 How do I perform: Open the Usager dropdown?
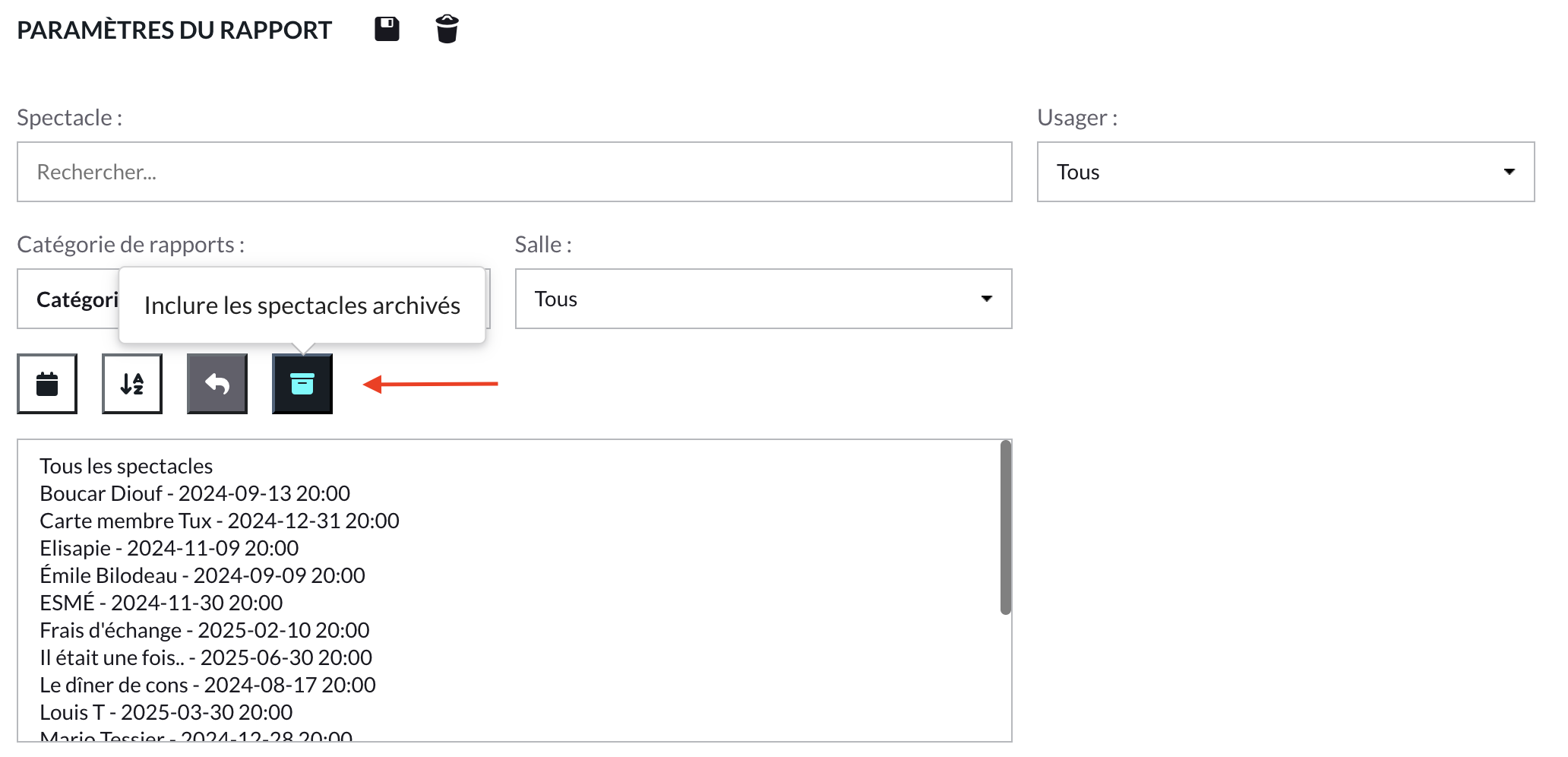pos(1285,172)
